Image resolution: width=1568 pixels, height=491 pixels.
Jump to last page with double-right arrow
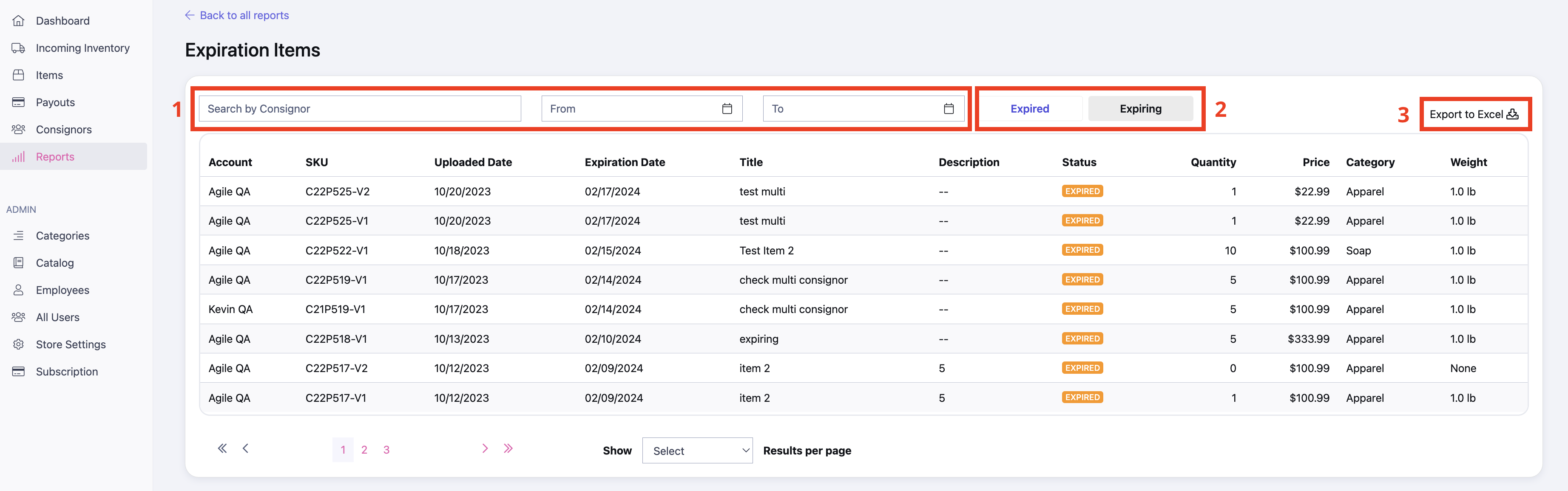(x=508, y=449)
